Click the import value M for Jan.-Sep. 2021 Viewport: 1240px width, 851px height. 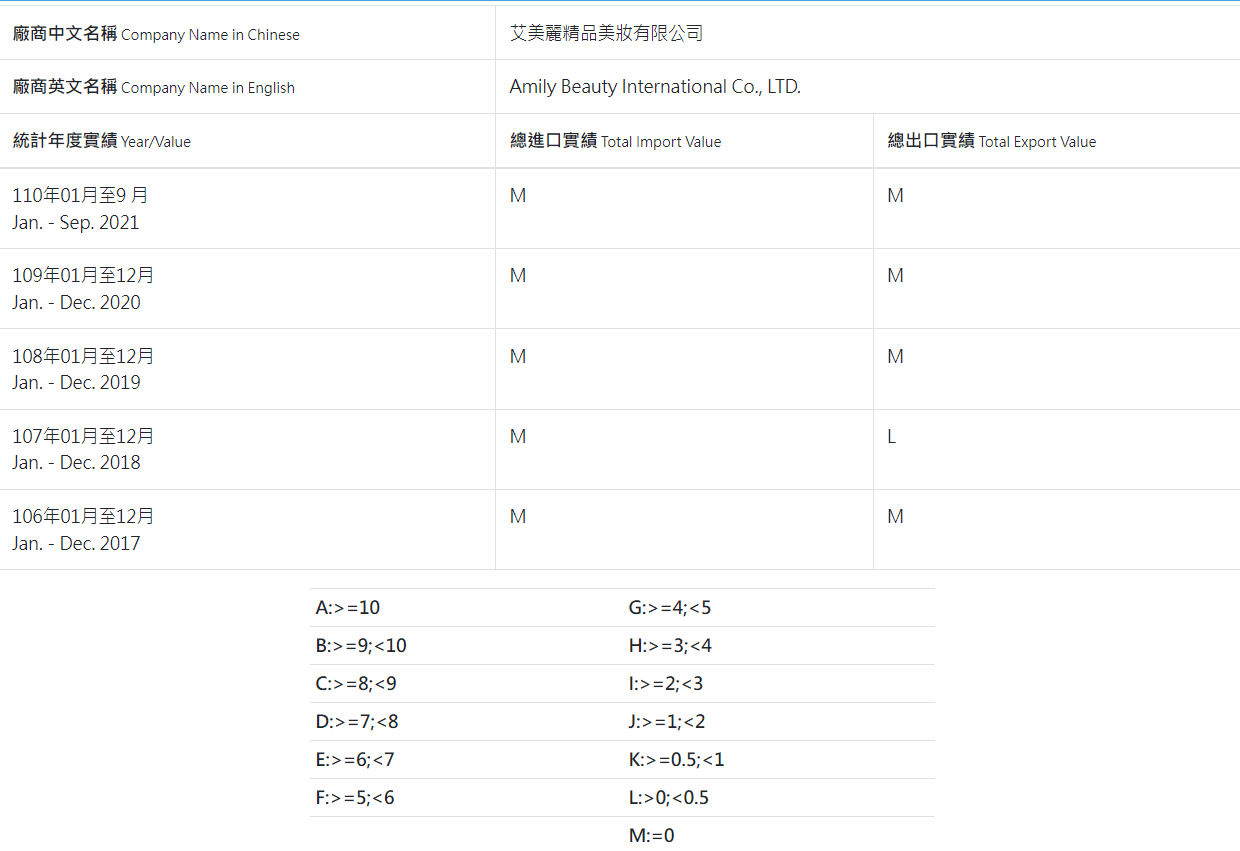pyautogui.click(x=517, y=196)
